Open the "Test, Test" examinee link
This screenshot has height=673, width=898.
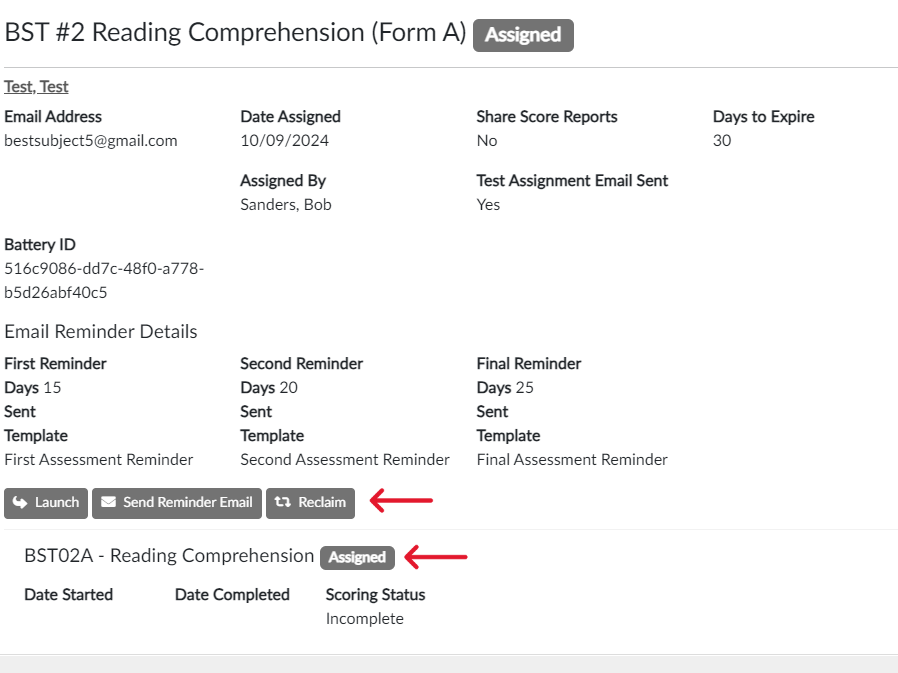coord(36,87)
